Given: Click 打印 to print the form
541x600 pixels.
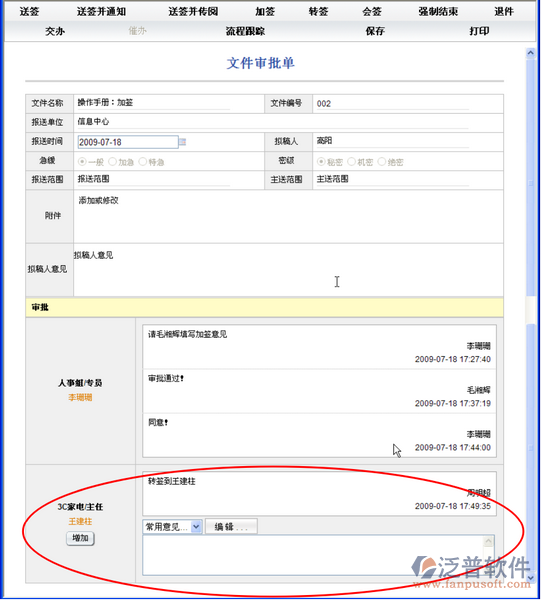Looking at the screenshot, I should [479, 31].
